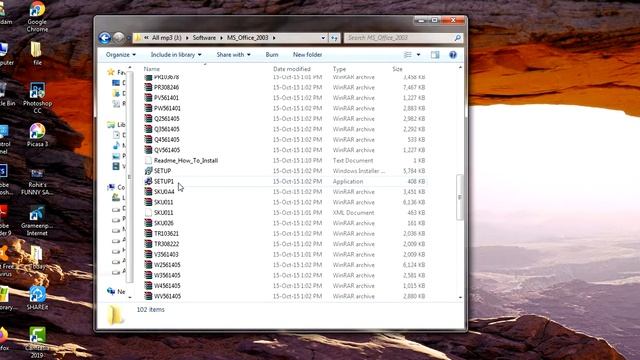640x360 pixels.
Task: Select the file named V3561403
Action: coord(166,254)
